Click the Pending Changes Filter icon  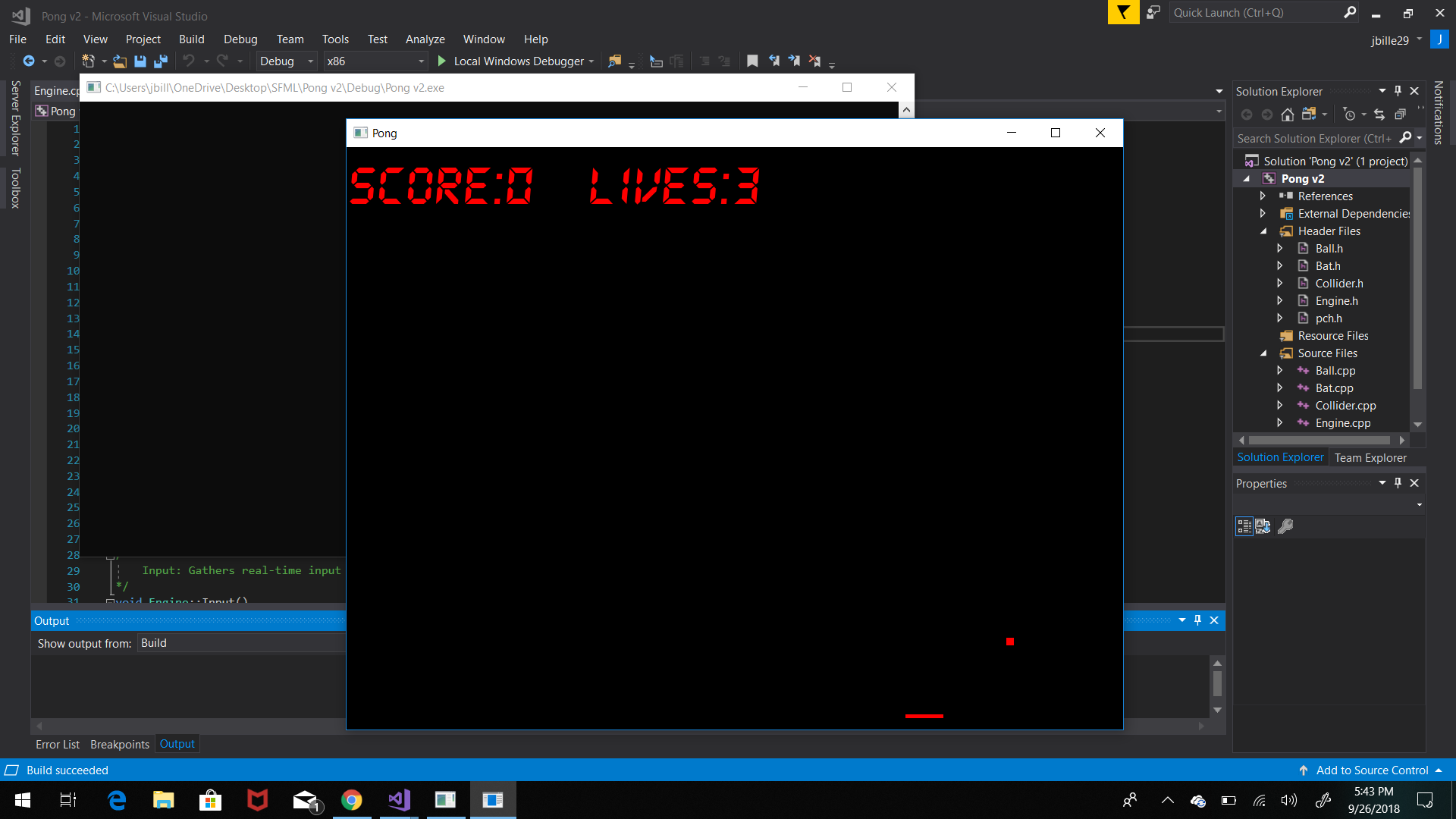coord(1349,115)
